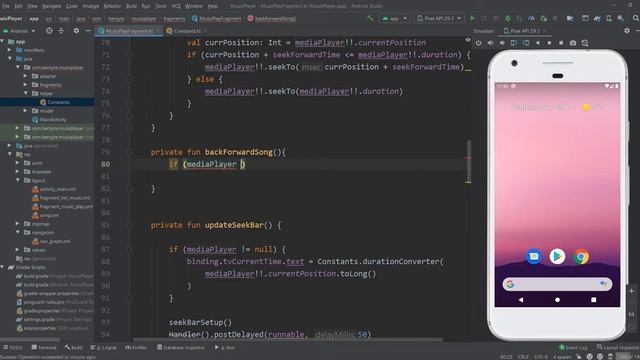Click the reader mode eye icon in editor

pos(468,40)
